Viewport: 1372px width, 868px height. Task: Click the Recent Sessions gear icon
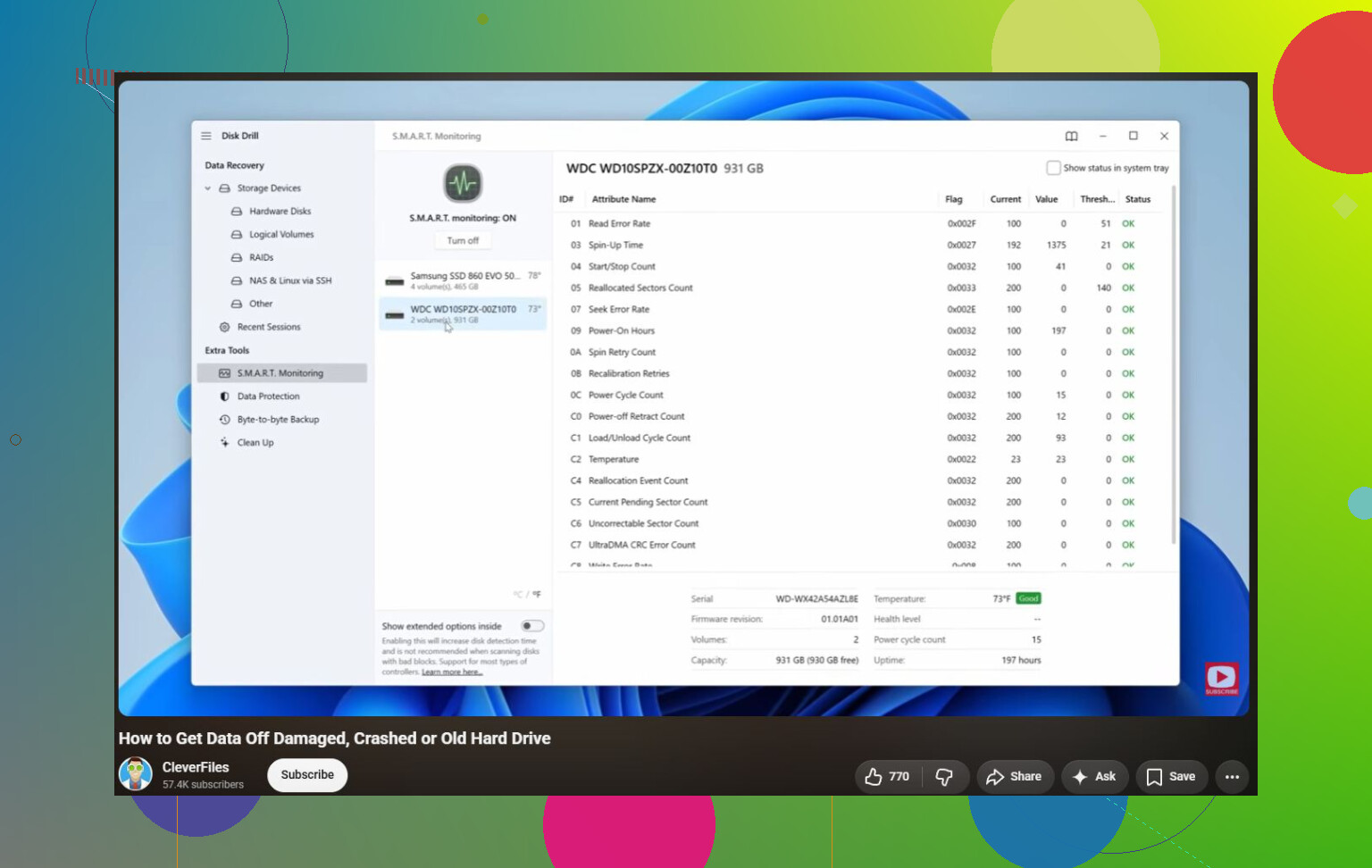[224, 328]
